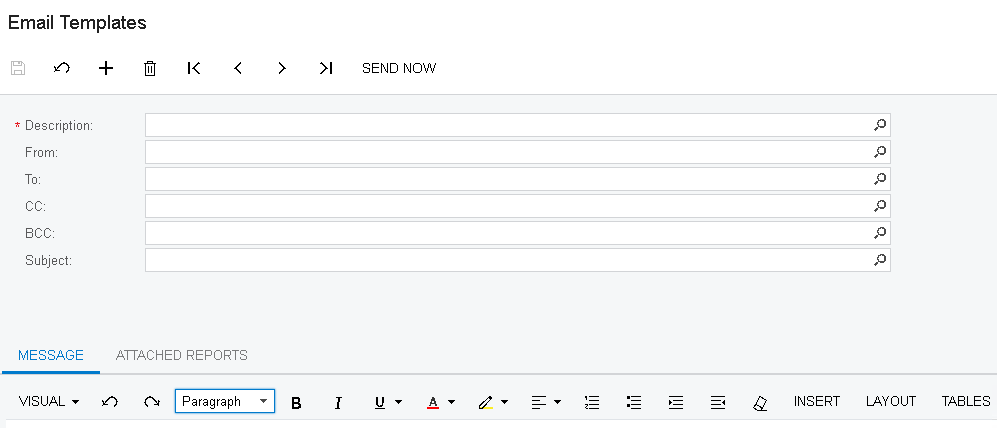The height and width of the screenshot is (428, 997).
Task: Click the Cancel undo icon in top toolbar
Action: point(62,68)
